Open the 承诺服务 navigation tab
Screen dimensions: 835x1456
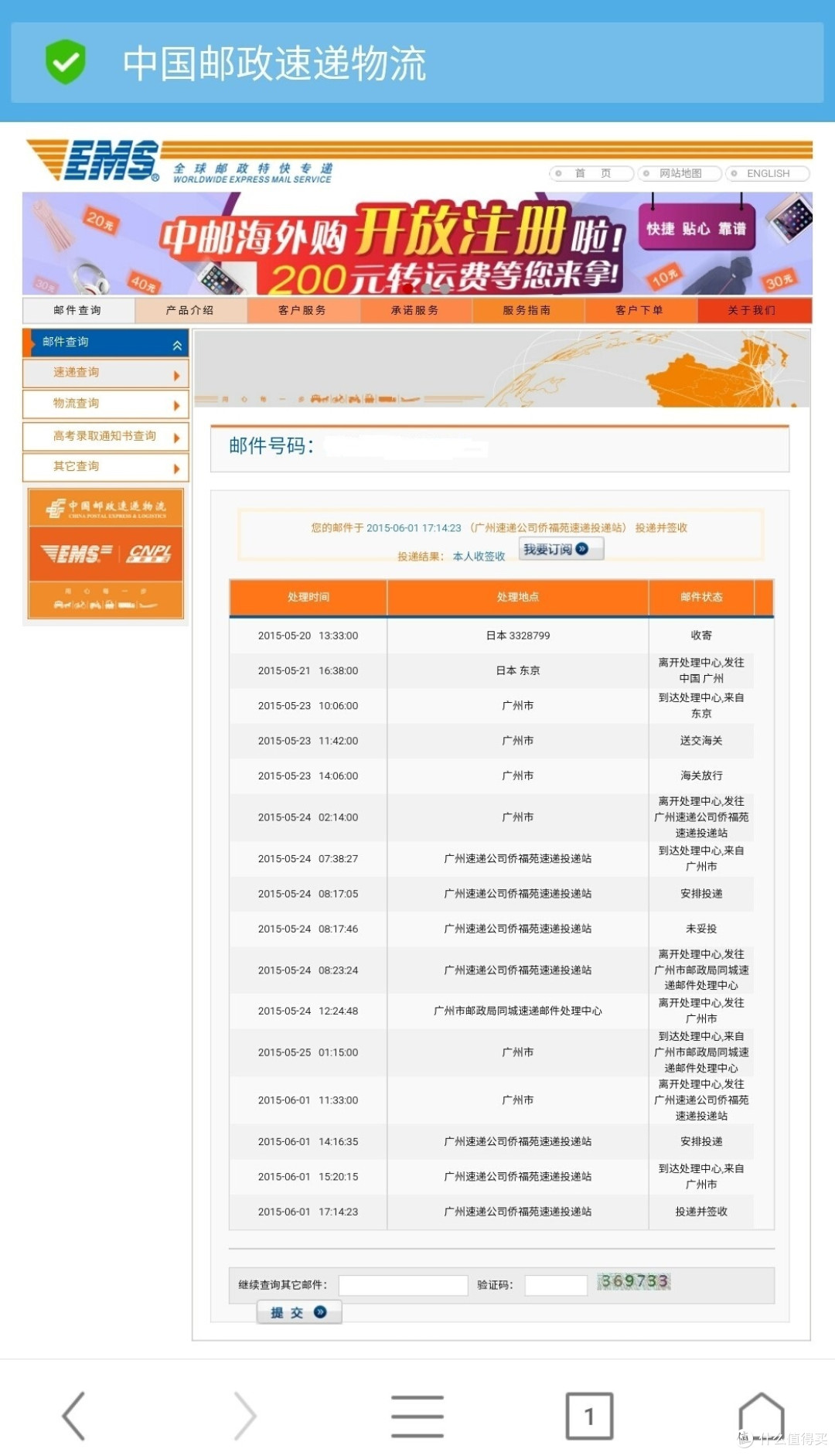[x=415, y=310]
